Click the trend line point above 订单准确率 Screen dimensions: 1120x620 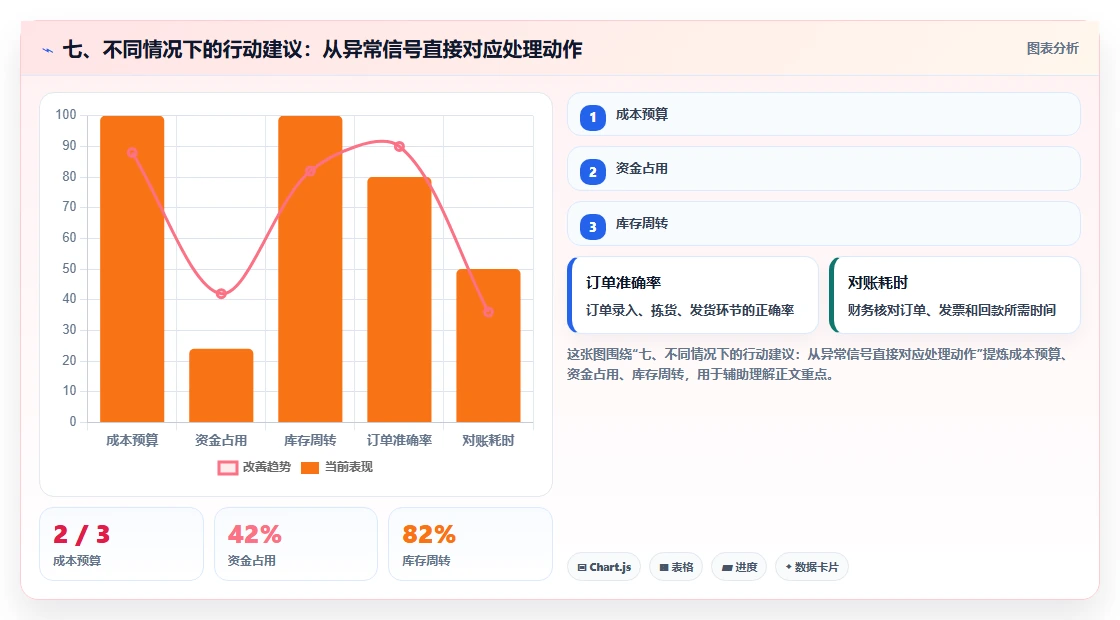399,146
